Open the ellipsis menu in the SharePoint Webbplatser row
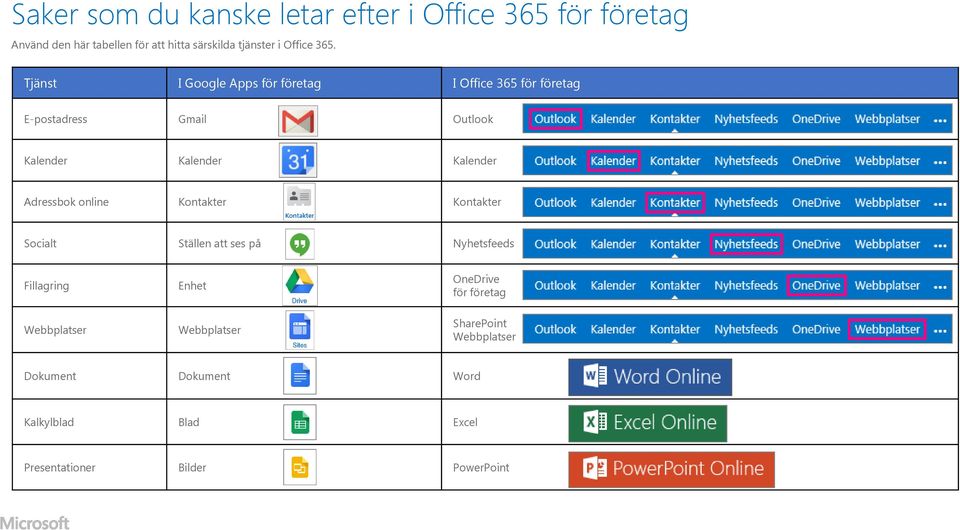This screenshot has width=960, height=530. tap(940, 330)
